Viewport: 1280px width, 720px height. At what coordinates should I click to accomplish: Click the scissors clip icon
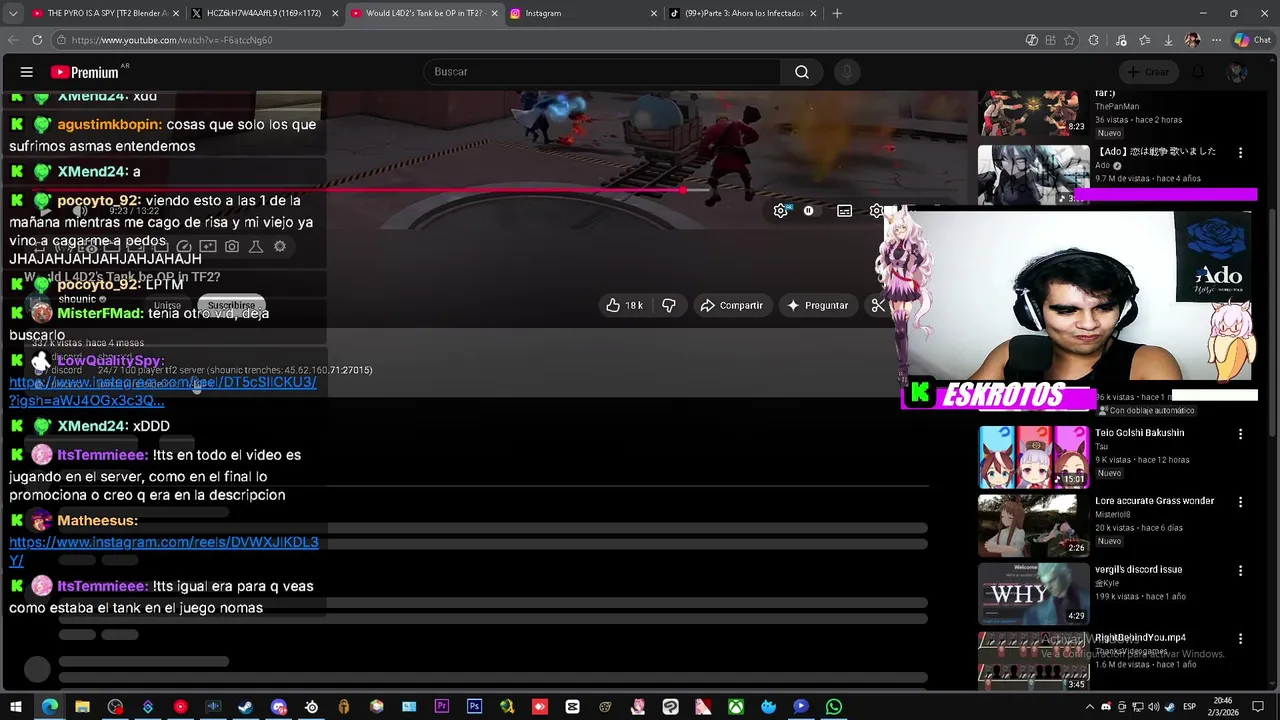click(878, 305)
